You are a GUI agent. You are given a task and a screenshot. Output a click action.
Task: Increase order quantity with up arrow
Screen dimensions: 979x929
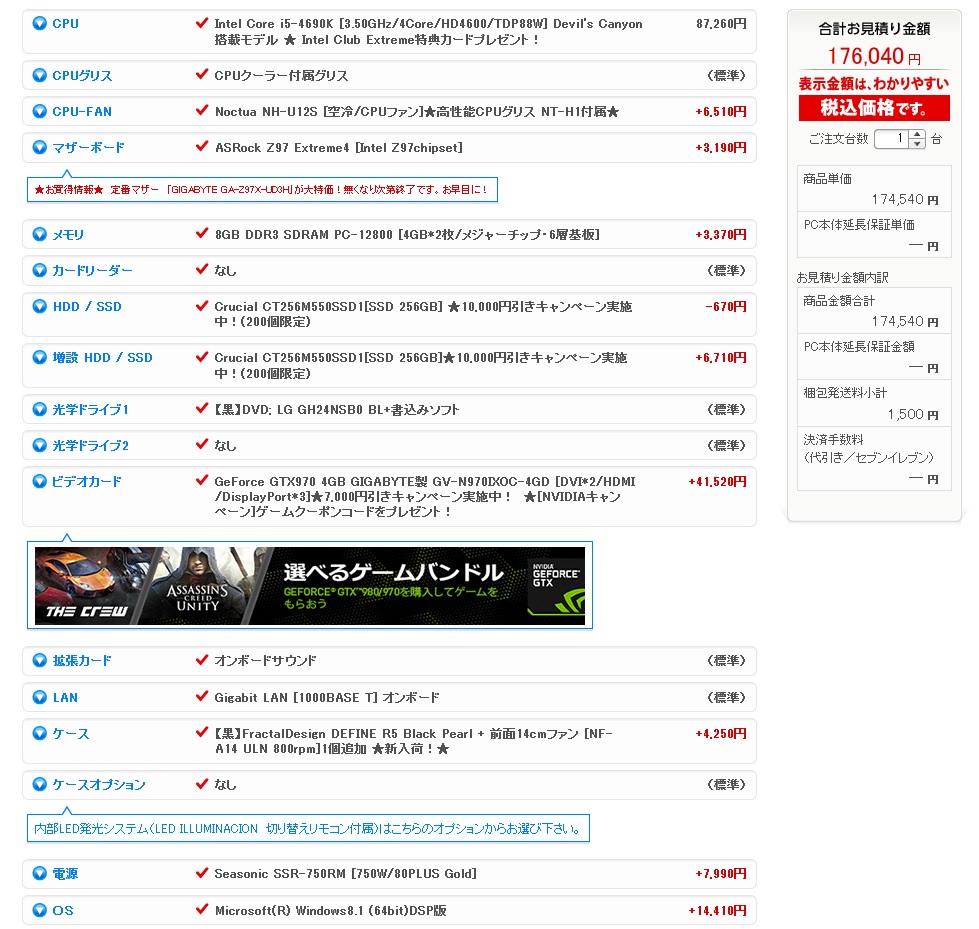click(x=917, y=134)
